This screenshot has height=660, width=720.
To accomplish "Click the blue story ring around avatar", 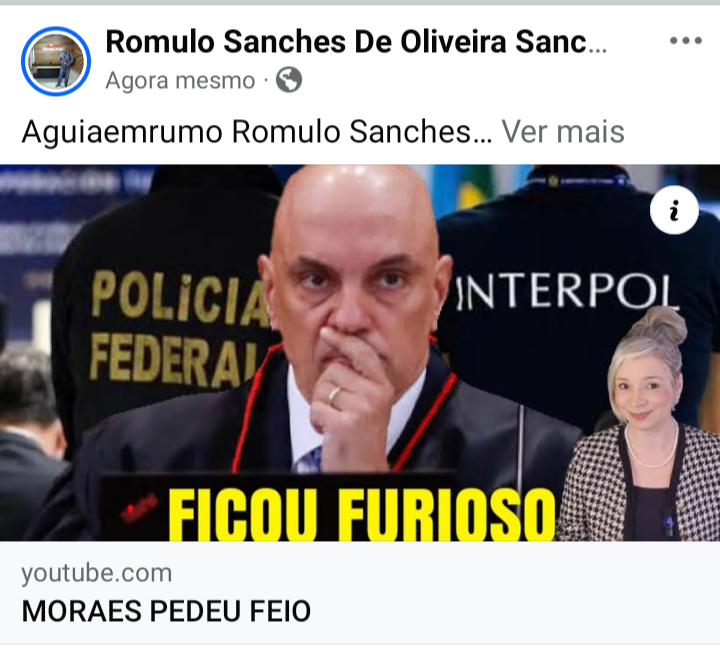I will coord(56,61).
